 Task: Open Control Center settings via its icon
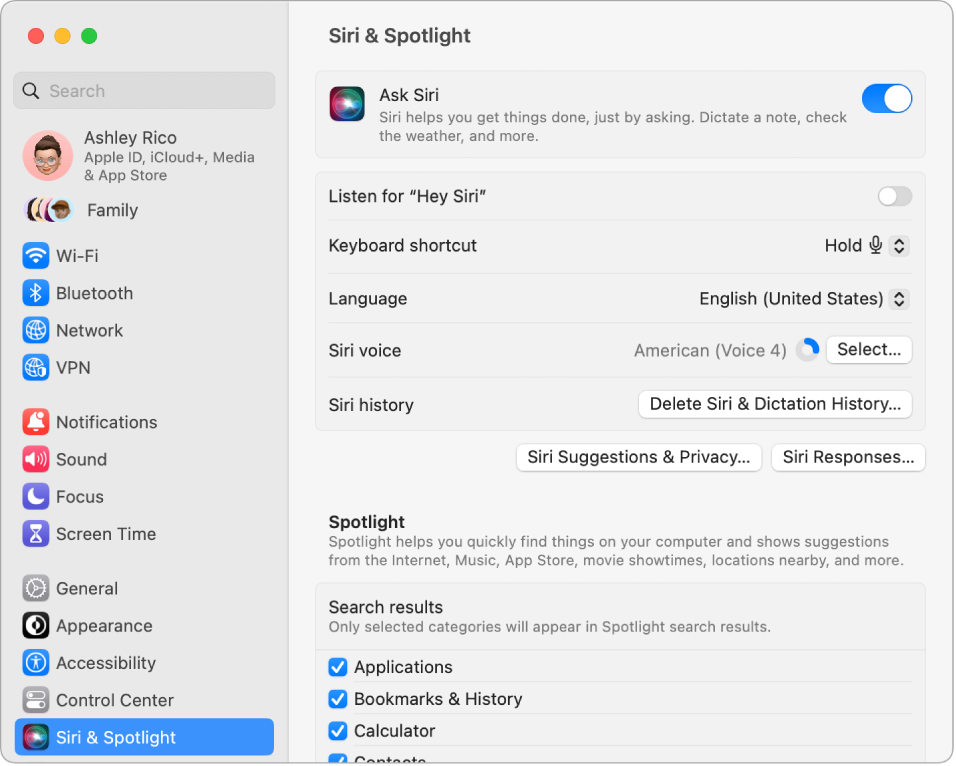[34, 700]
